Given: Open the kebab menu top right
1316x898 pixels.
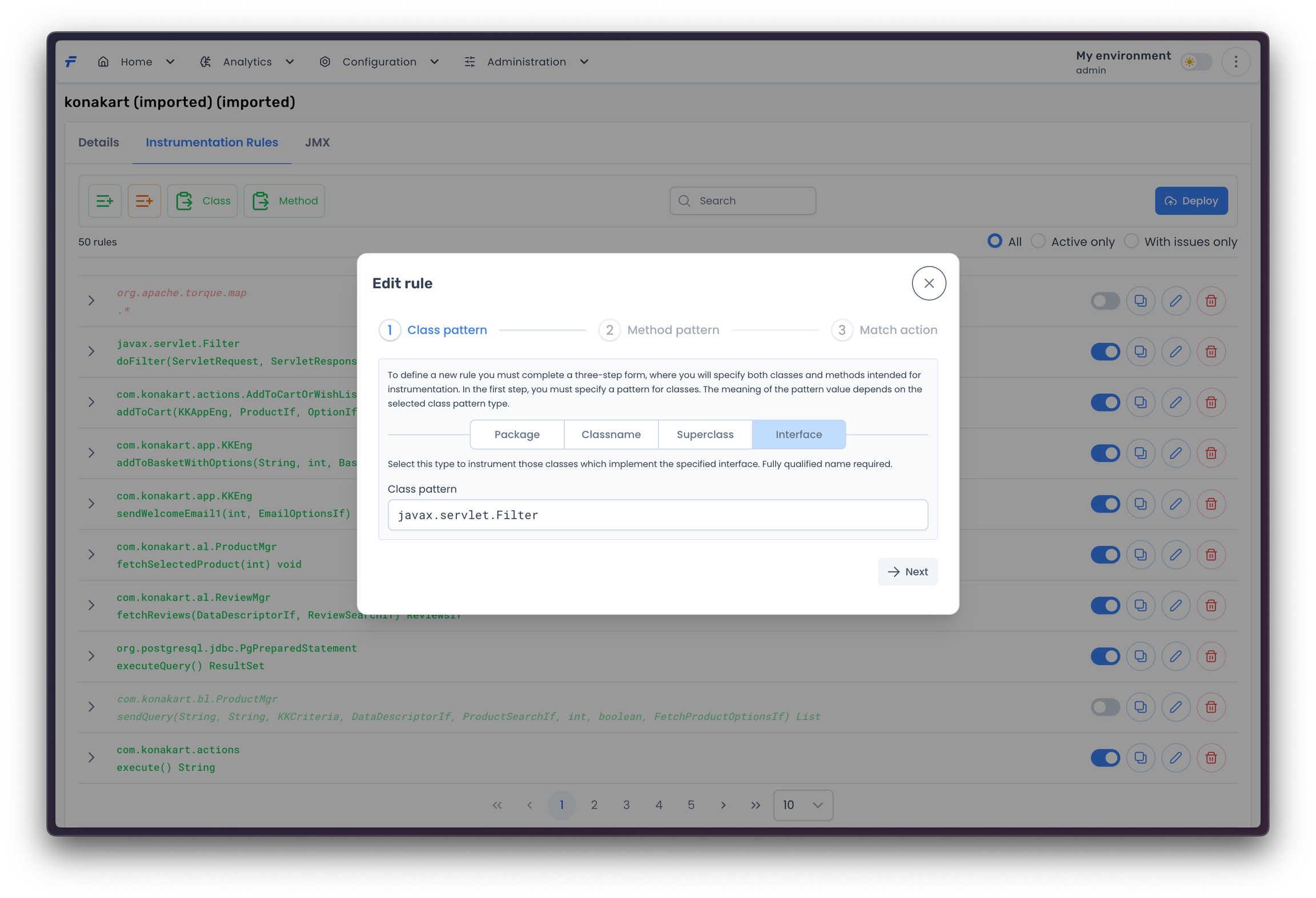Looking at the screenshot, I should [x=1235, y=62].
